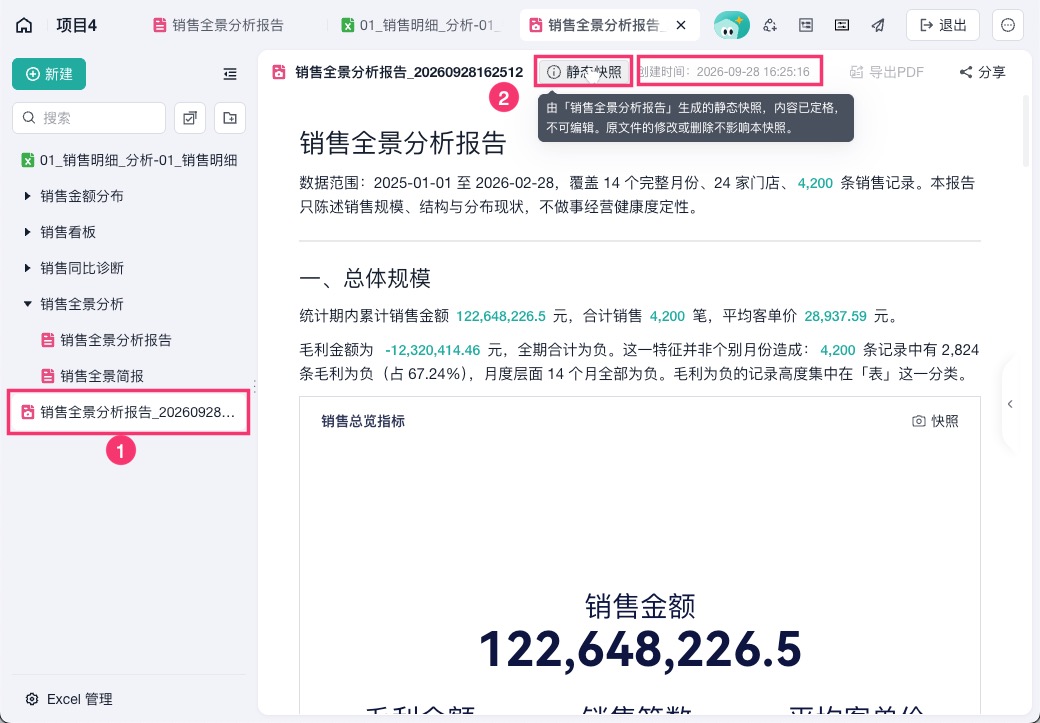1040x723 pixels.
Task: Expand the 销售看板 folder
Action: pyautogui.click(x=27, y=232)
